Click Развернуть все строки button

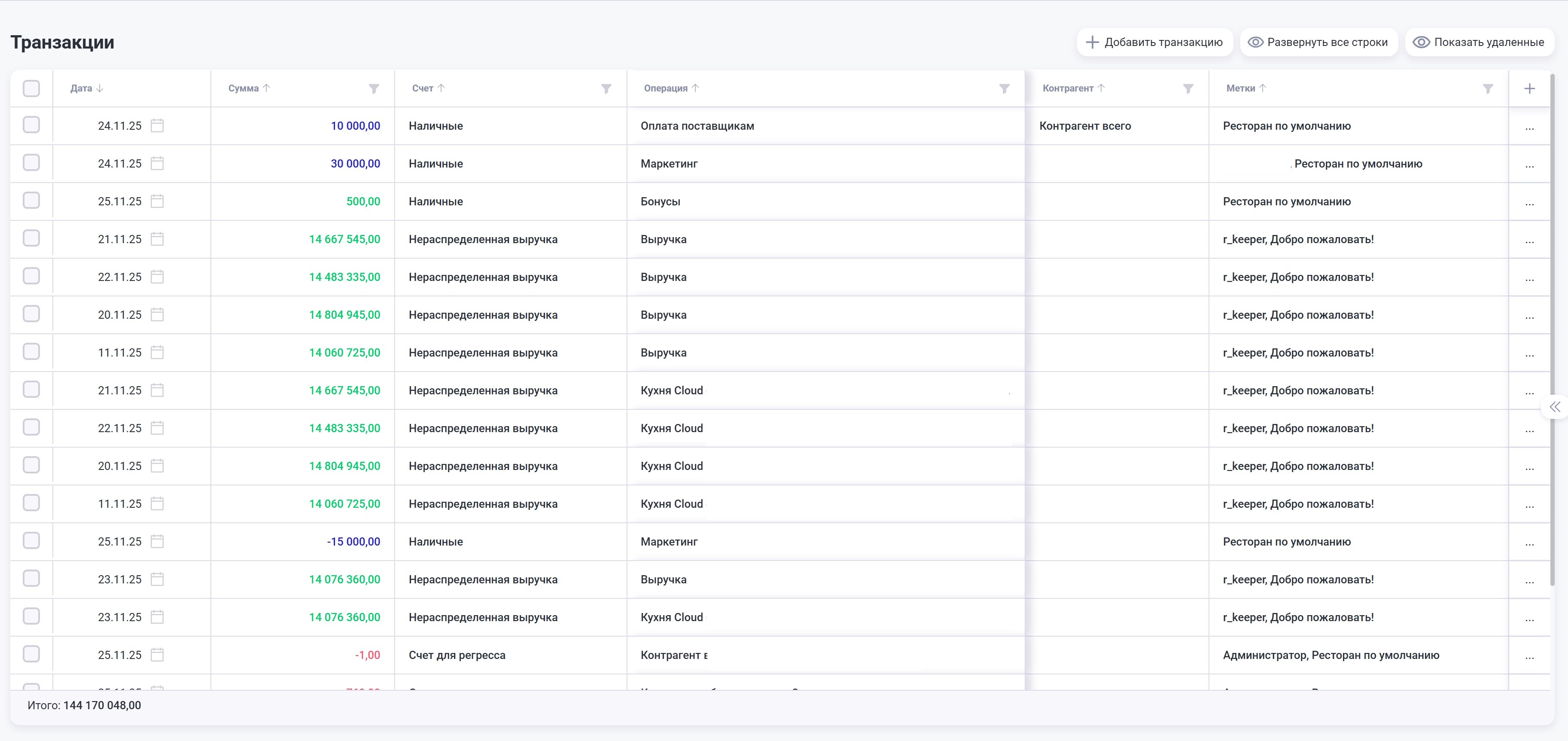click(x=1318, y=42)
